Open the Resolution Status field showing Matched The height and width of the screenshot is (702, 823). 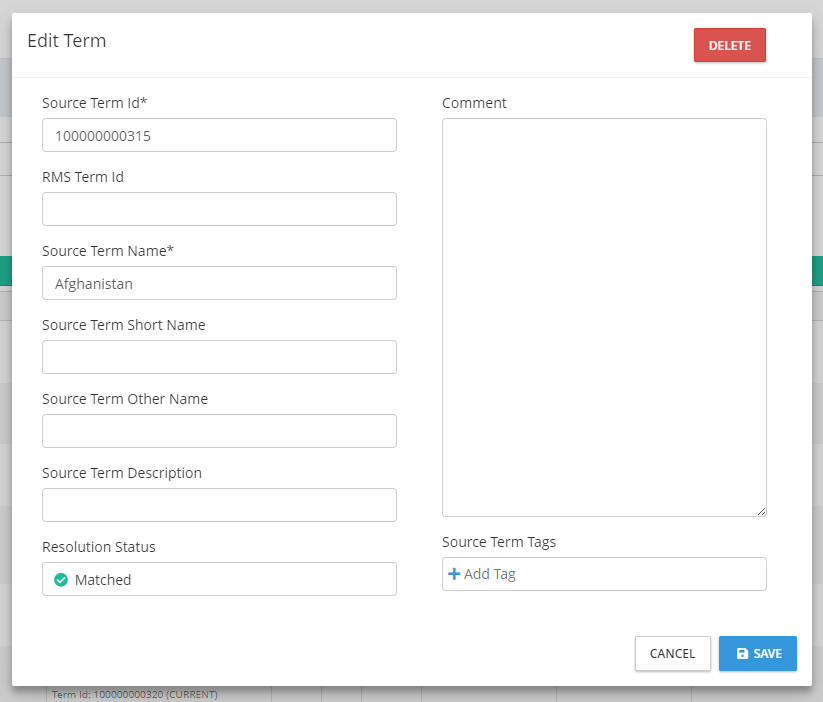point(219,580)
